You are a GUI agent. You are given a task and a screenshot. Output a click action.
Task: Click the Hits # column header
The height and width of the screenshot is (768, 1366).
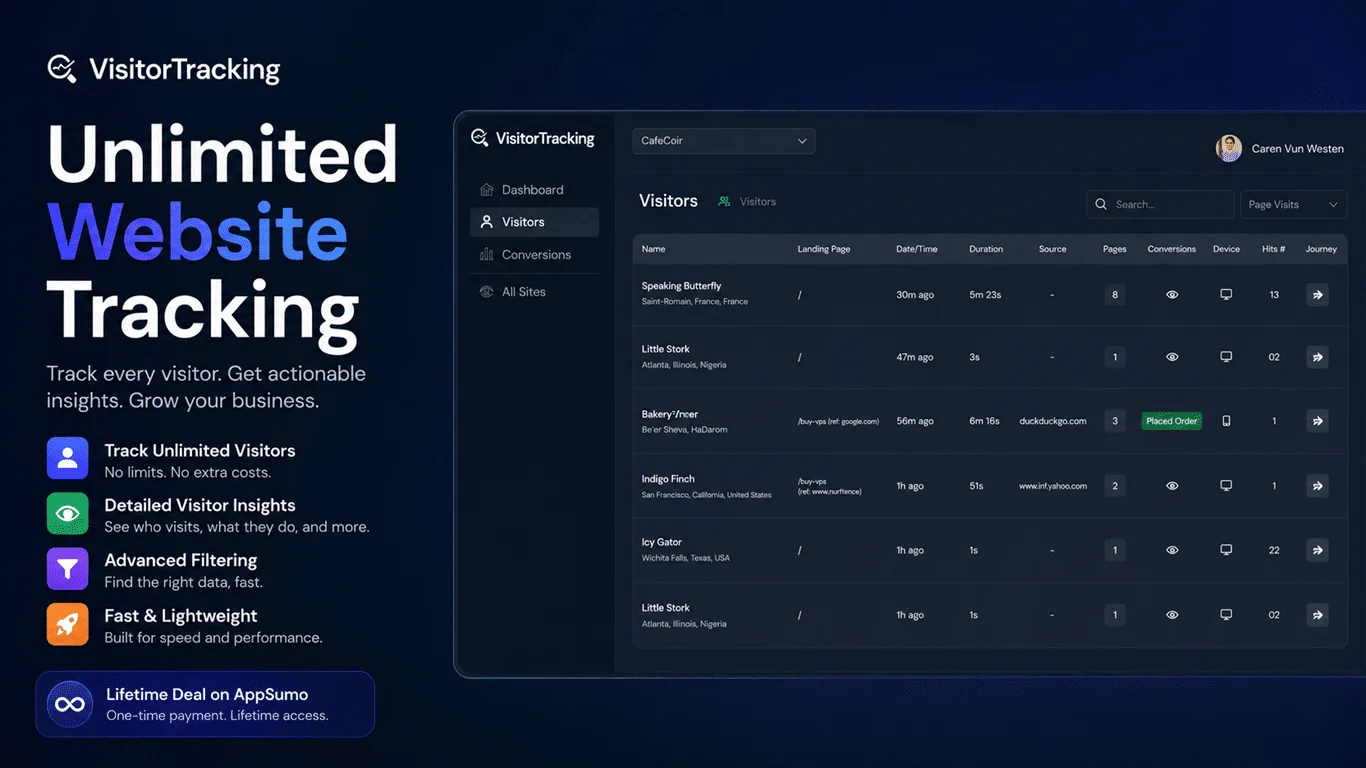[1274, 249]
